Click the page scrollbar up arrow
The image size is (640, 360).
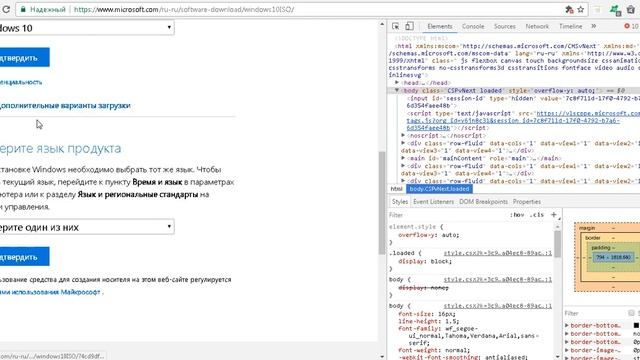click(382, 24)
